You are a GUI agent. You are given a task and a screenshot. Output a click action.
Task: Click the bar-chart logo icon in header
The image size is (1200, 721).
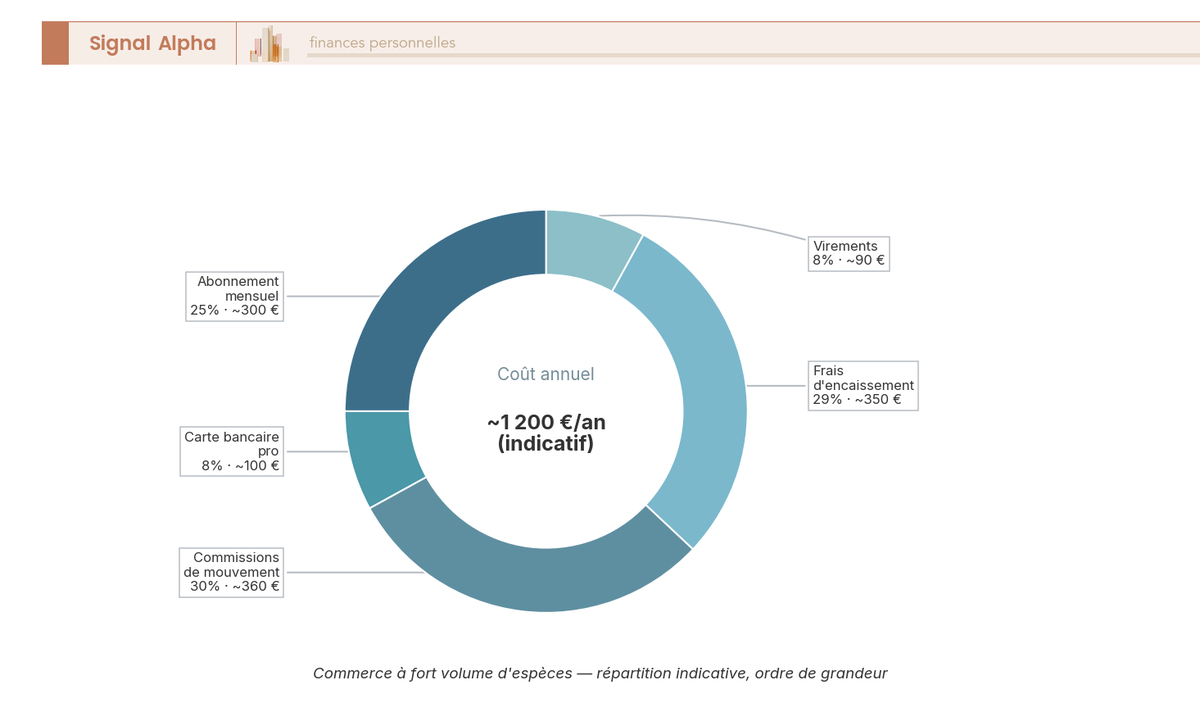[270, 44]
